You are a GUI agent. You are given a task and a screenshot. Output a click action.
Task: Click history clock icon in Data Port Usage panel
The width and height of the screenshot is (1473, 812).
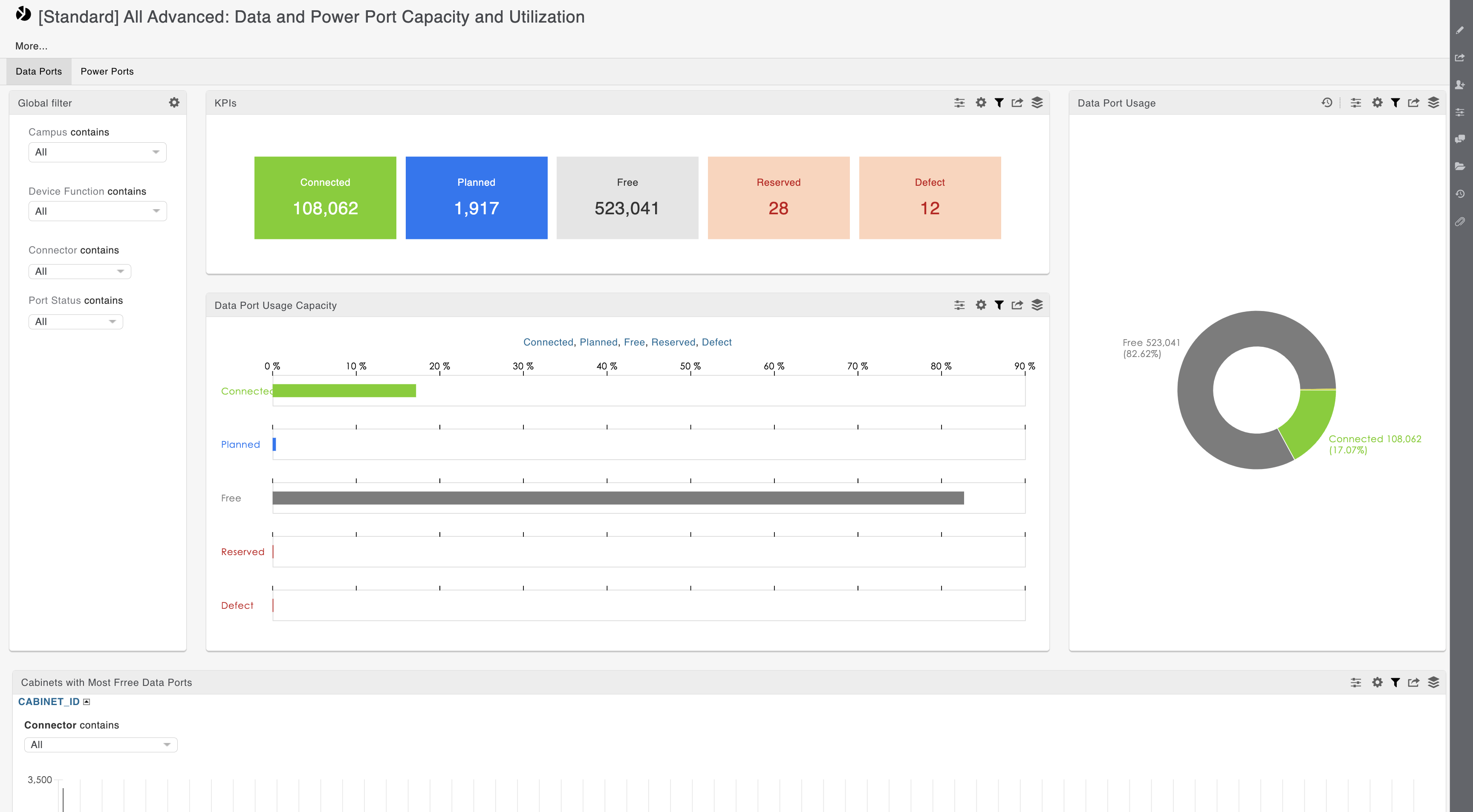coord(1327,102)
